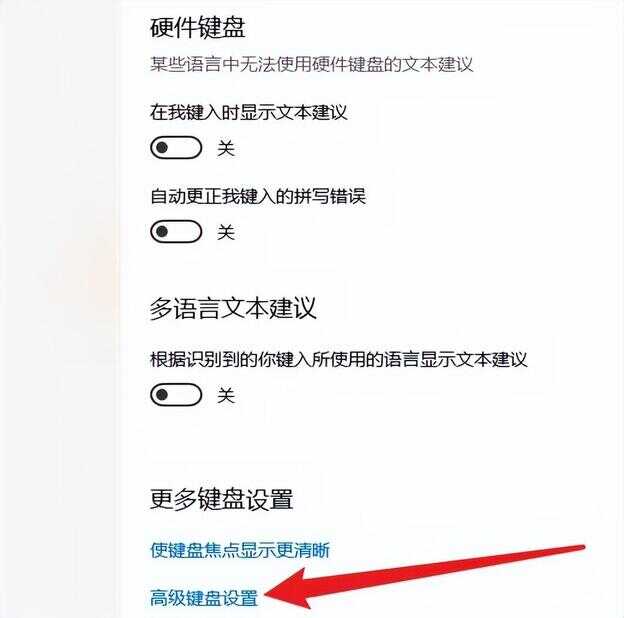Toggle 自动更正我键入的拼写错误 switch
Image resolution: width=624 pixels, height=618 pixels.
(x=176, y=231)
